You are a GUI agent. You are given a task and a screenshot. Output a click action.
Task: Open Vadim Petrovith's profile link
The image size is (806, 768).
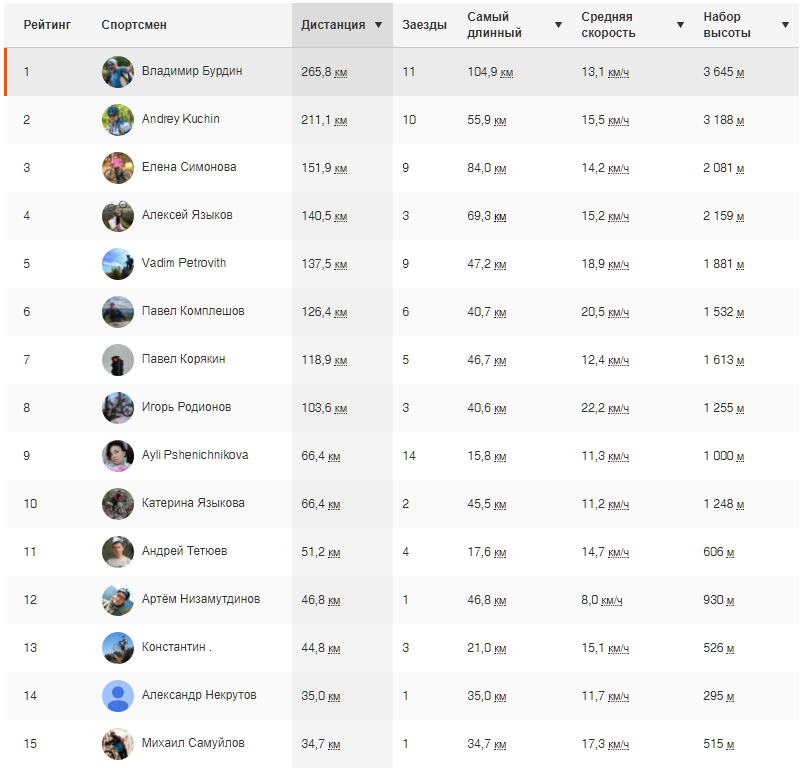click(x=184, y=263)
